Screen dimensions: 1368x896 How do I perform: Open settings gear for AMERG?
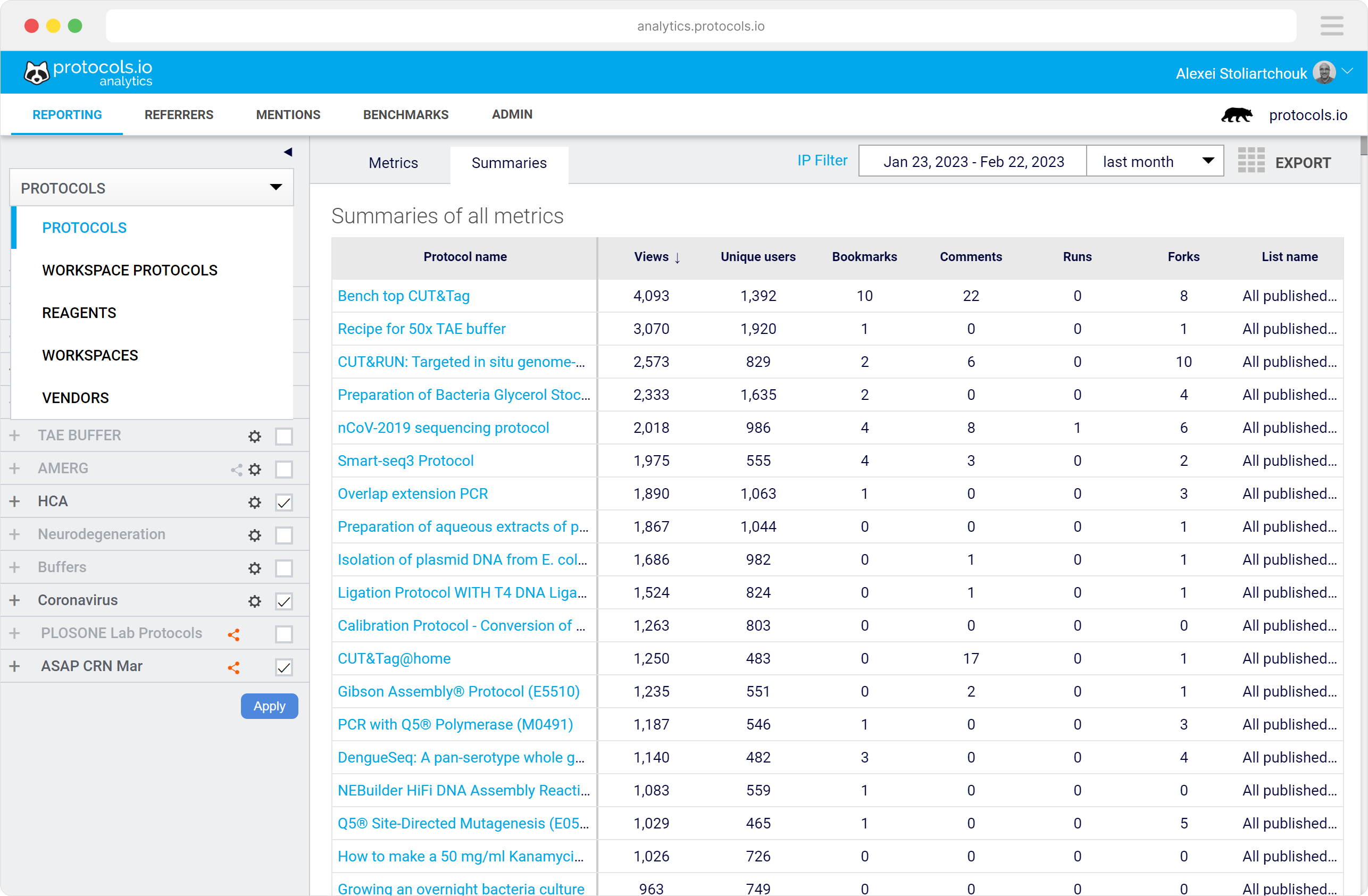[x=255, y=470]
